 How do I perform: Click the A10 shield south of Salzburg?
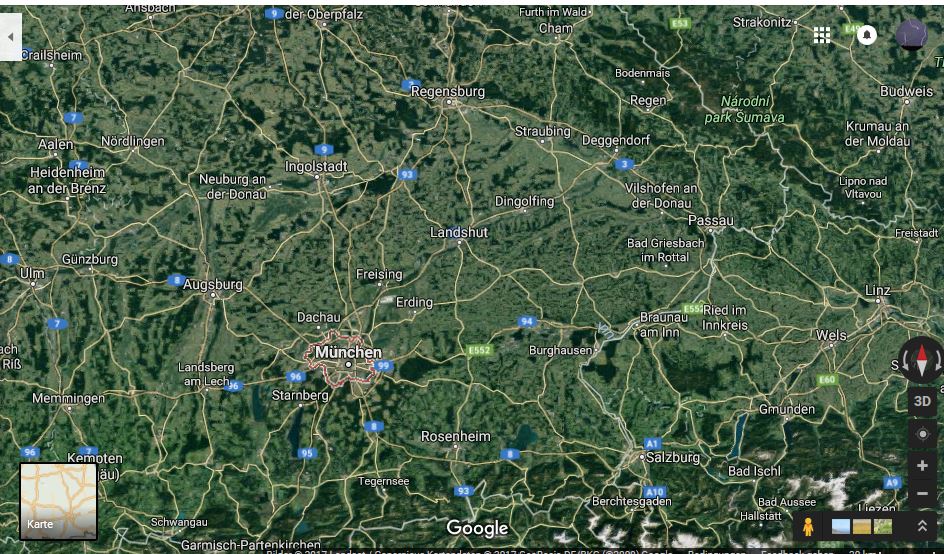coord(654,491)
